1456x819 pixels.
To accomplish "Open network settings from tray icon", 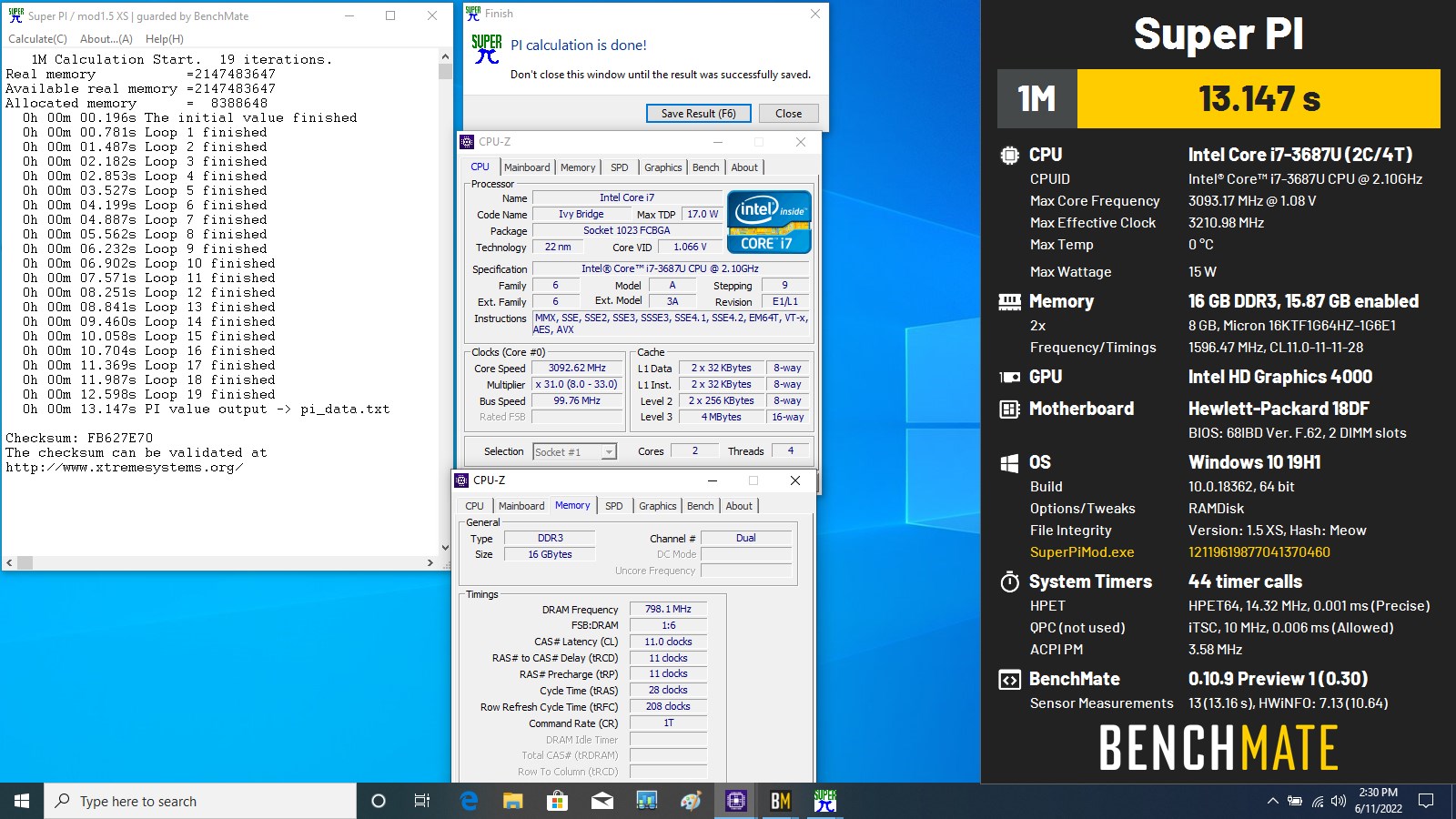I will (x=1317, y=801).
